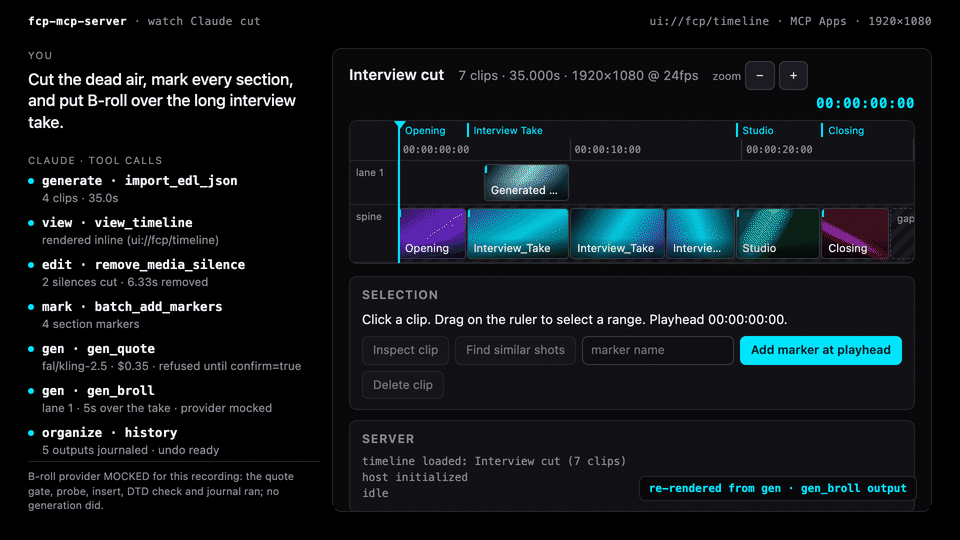
Task: Select the second Interview_Take clip
Action: [x=617, y=233]
